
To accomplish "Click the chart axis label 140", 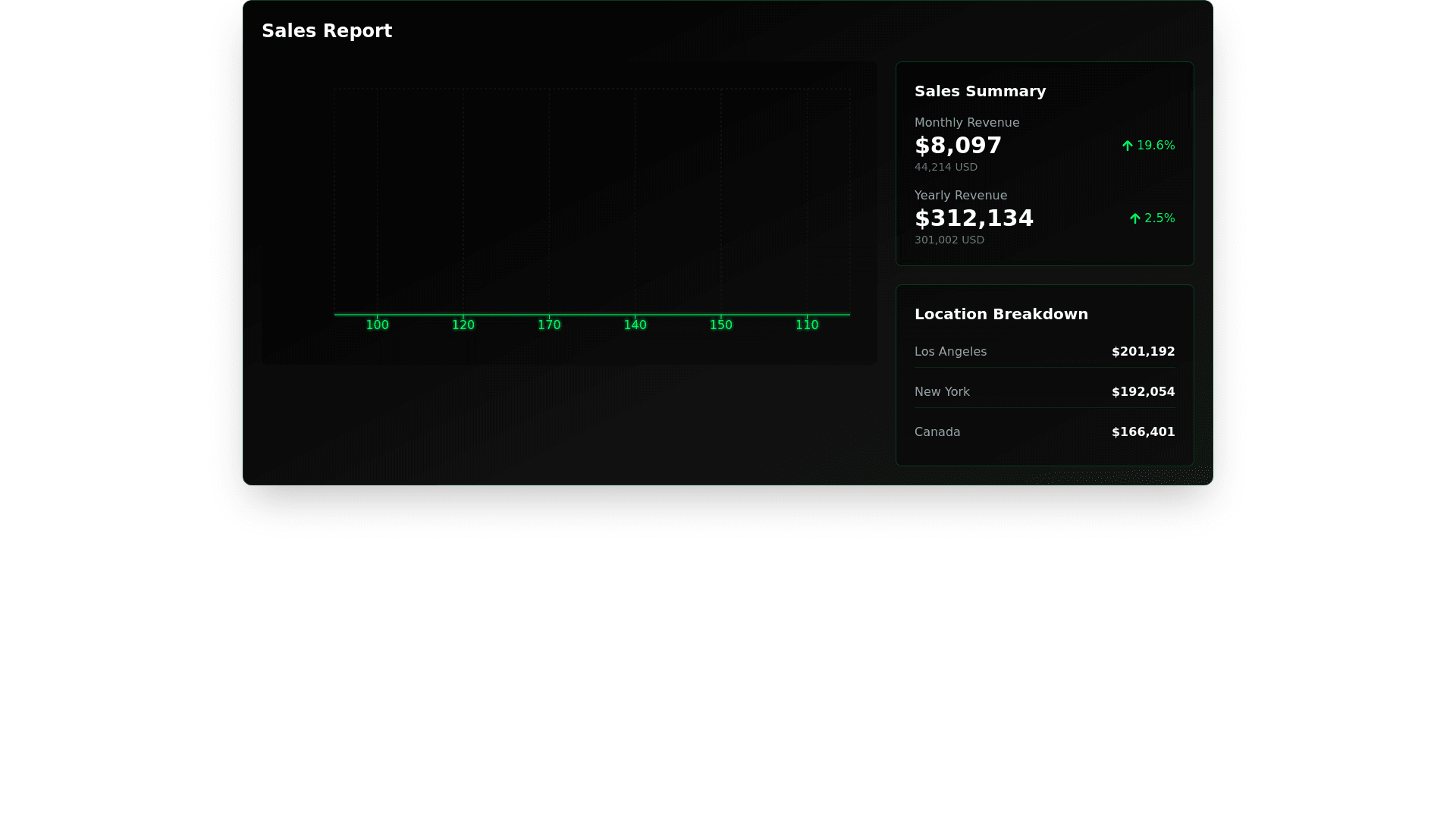I will [x=635, y=325].
